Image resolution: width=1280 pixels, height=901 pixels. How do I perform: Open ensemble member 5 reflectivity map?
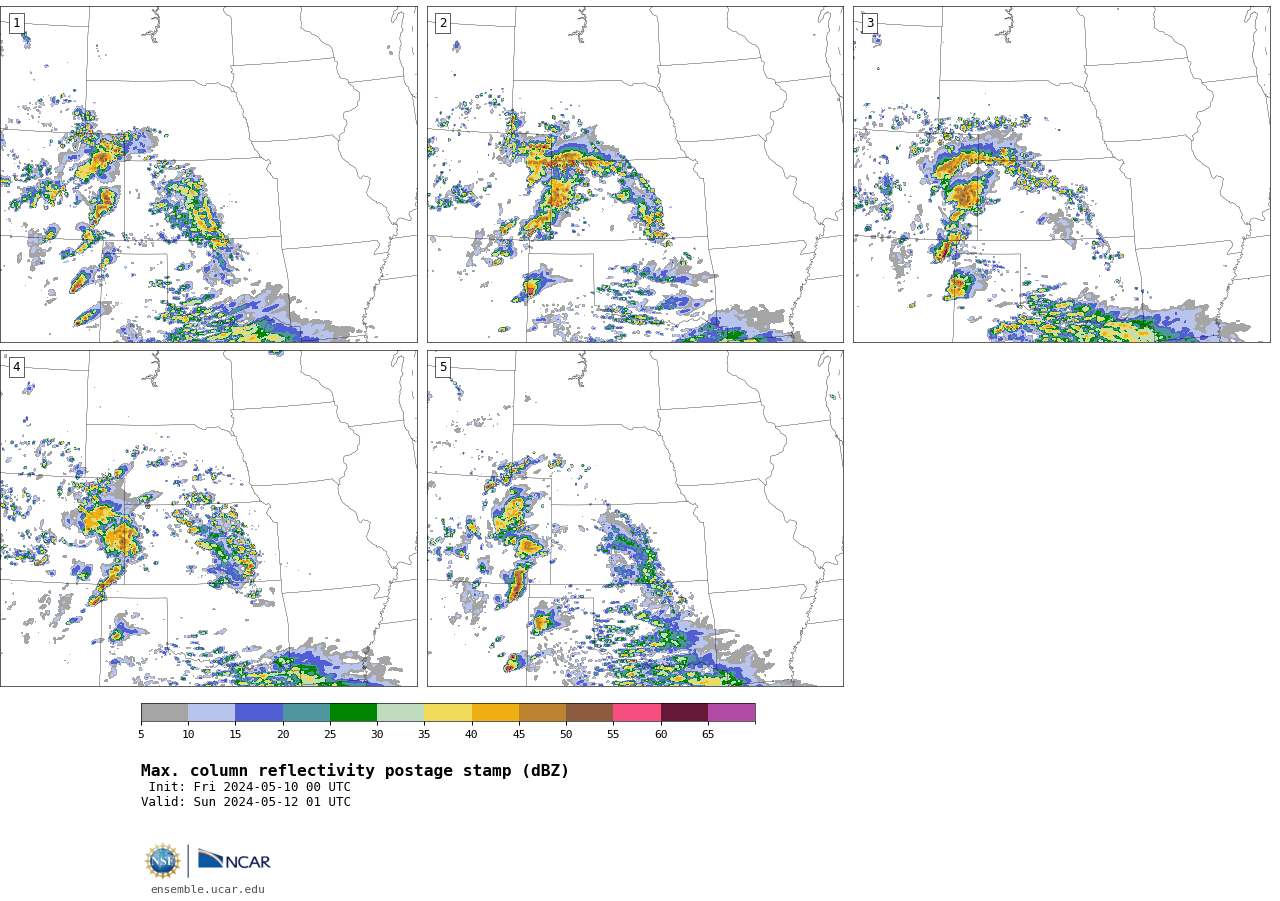pyautogui.click(x=635, y=518)
